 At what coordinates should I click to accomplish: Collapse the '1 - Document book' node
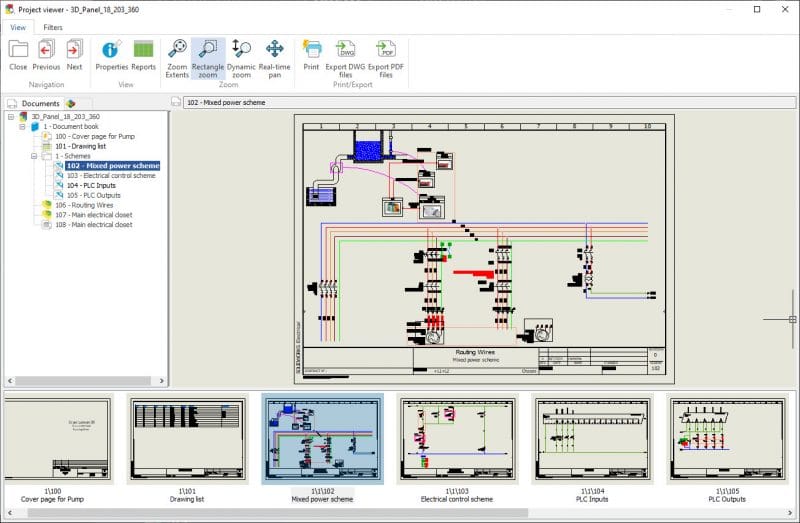[22, 127]
